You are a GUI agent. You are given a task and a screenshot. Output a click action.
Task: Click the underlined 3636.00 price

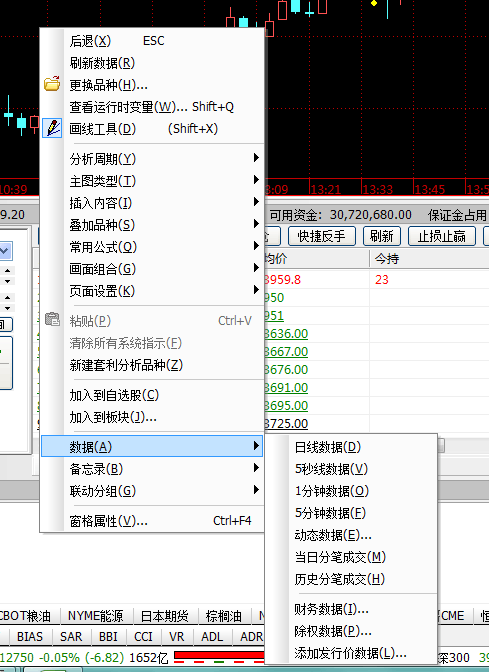click(x=286, y=333)
